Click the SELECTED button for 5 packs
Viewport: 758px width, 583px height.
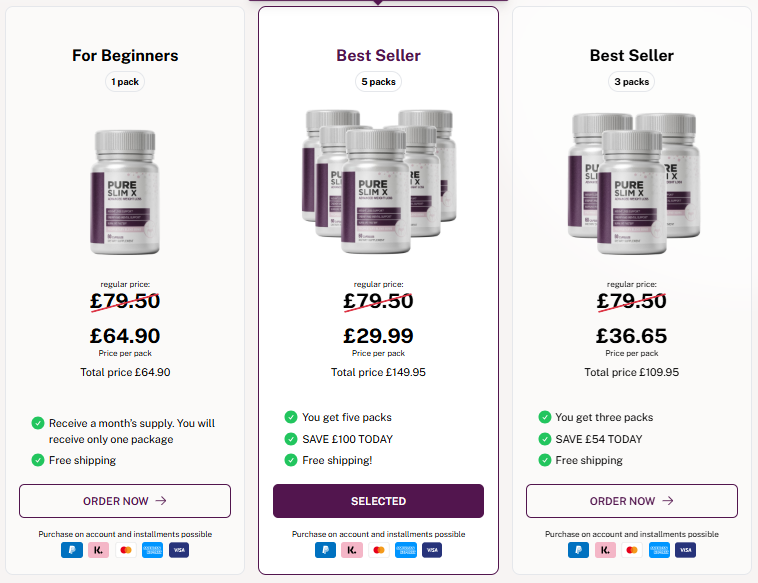click(x=379, y=501)
